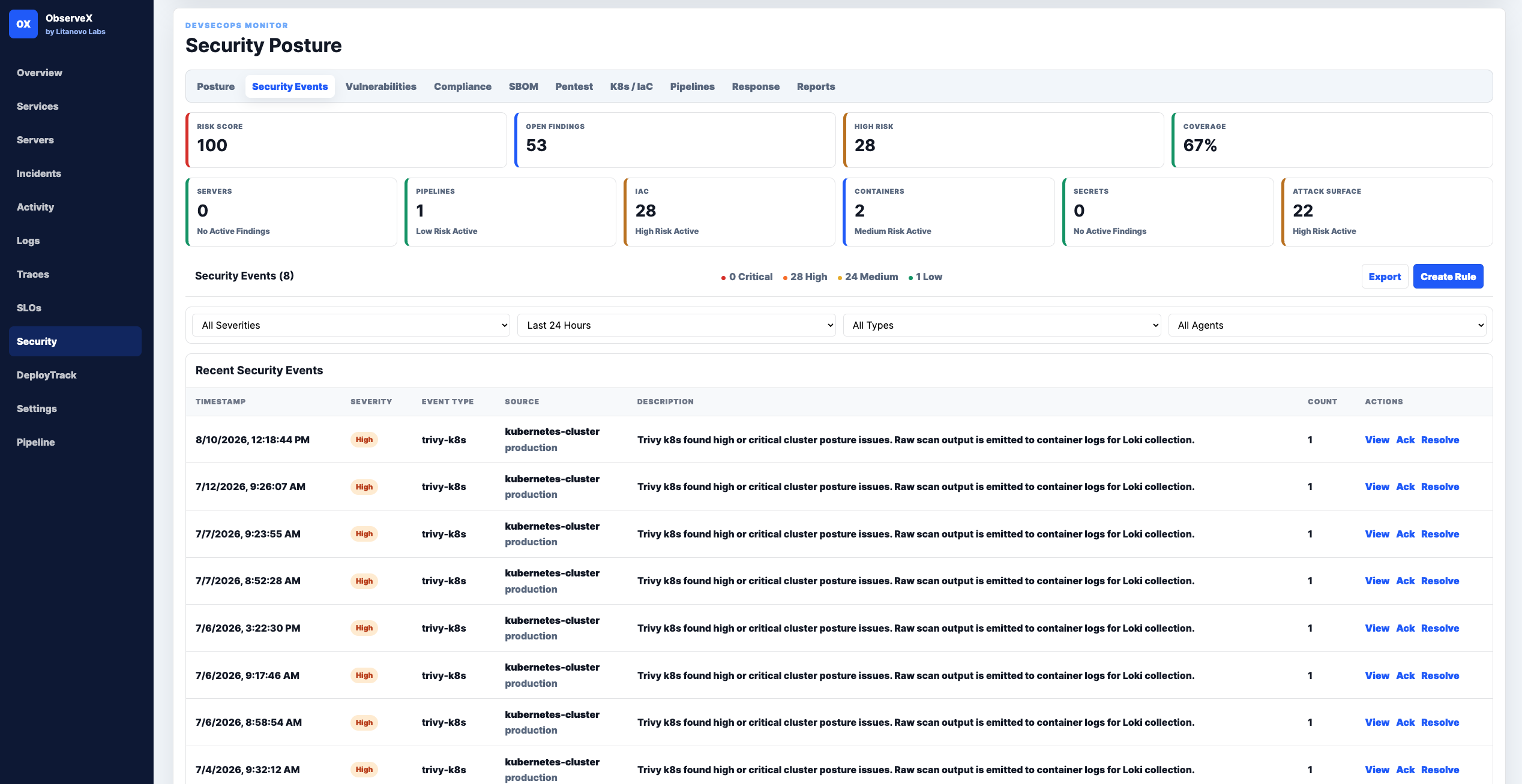Click the Attack Surface 22 card
This screenshot has width=1522, height=784.
point(1387,212)
